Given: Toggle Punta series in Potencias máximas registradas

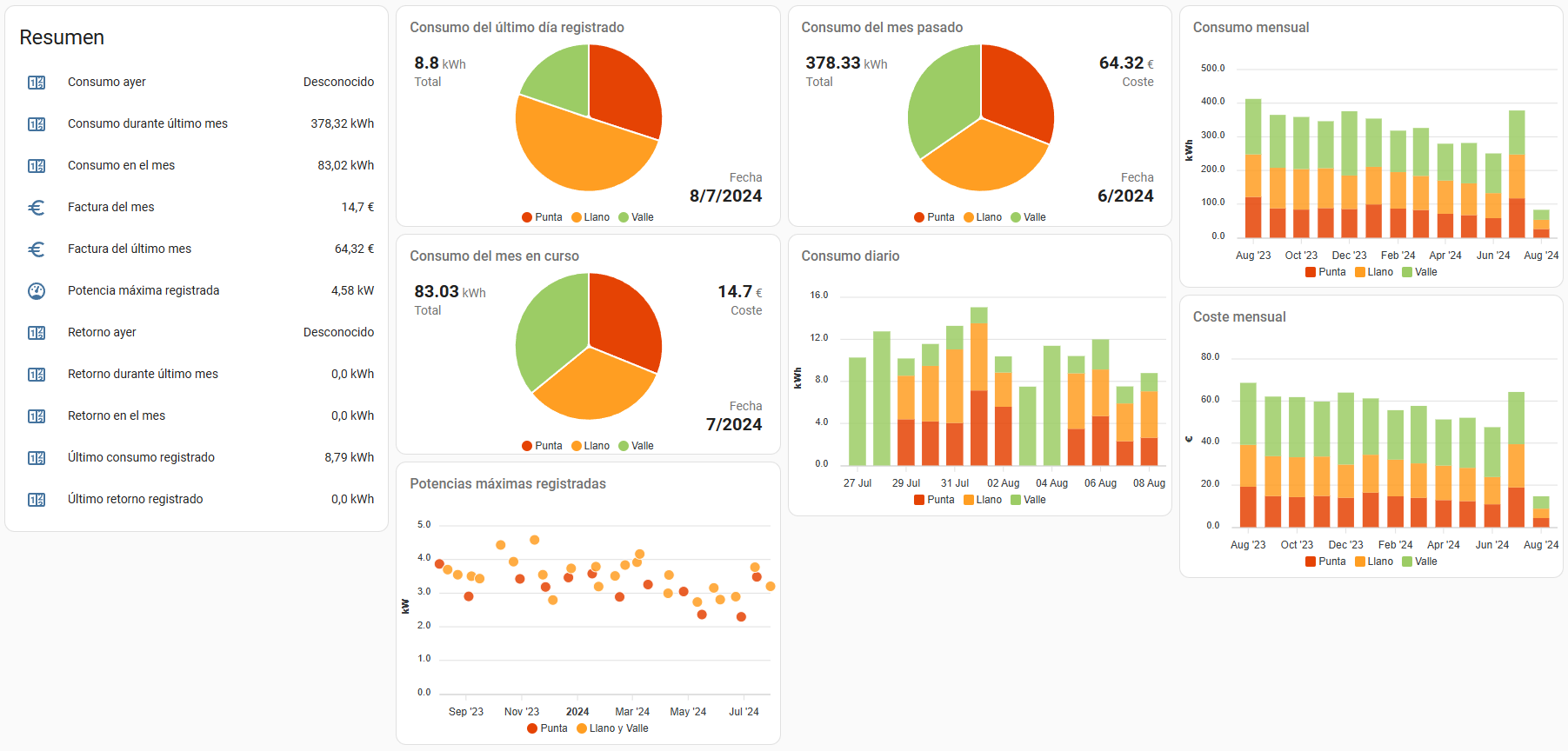Looking at the screenshot, I should 547,728.
